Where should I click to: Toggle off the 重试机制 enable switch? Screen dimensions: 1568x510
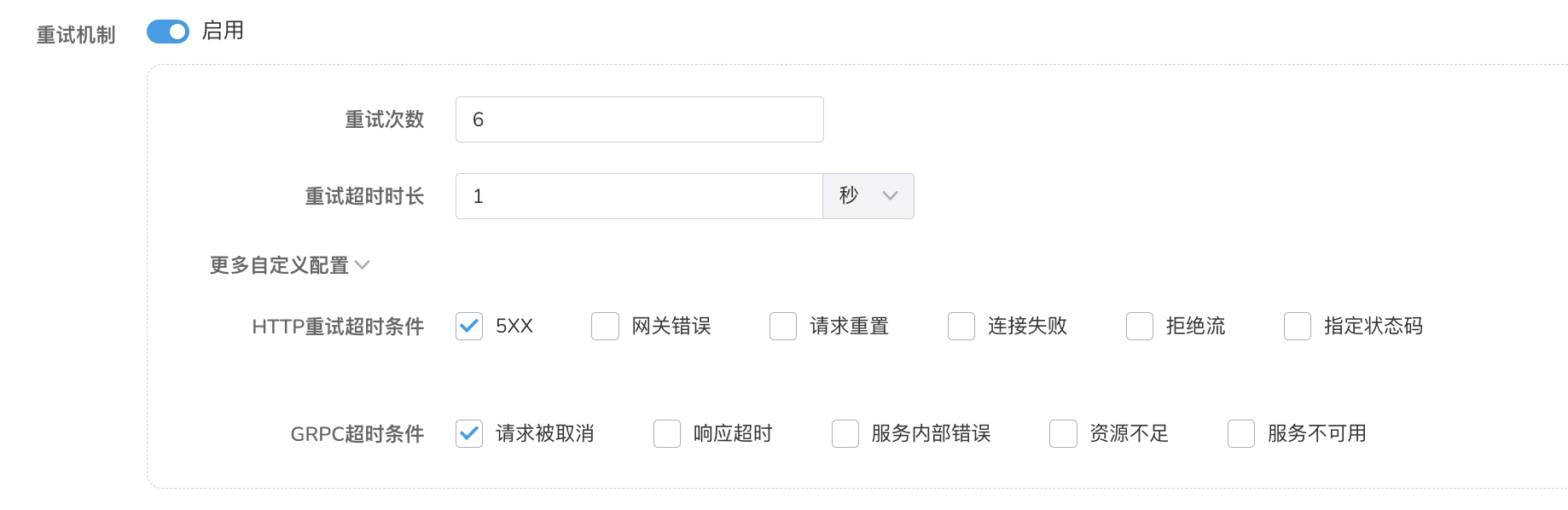[168, 32]
